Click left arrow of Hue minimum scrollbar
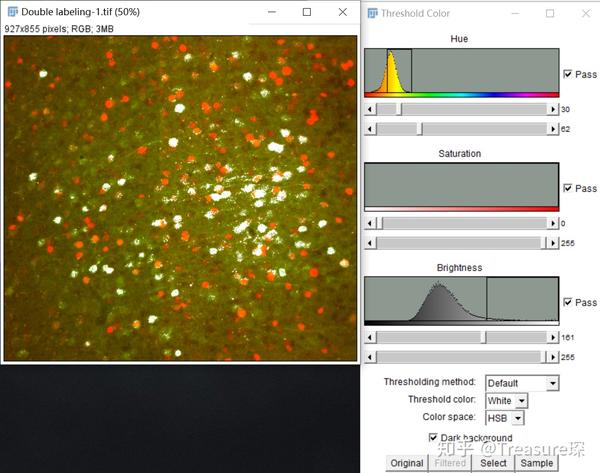The image size is (600, 473). pos(370,109)
